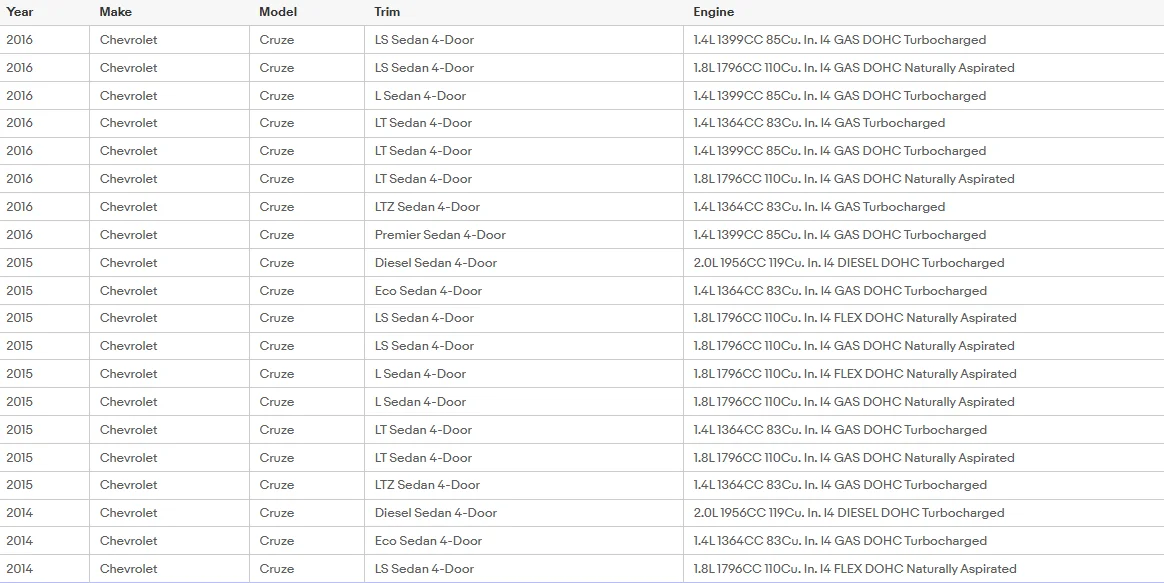This screenshot has width=1164, height=583.
Task: Select "L Sedan 4-Door" in the 2016 row
Action: coord(420,96)
